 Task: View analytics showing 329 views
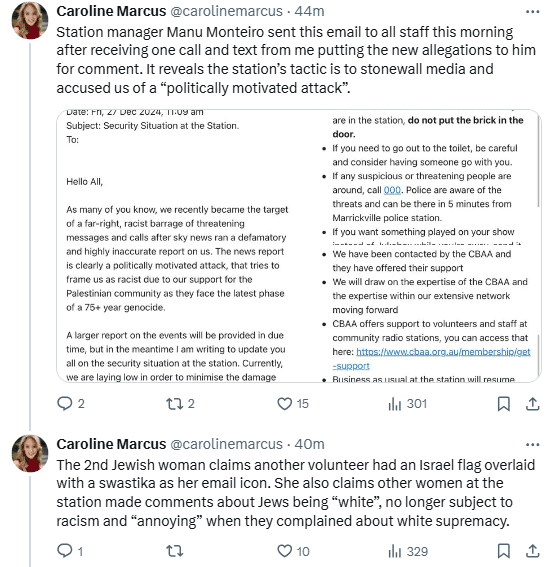click(x=408, y=551)
